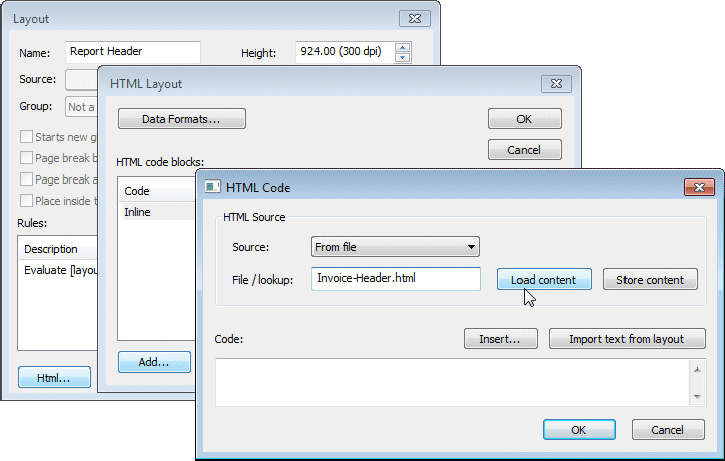
Task: Toggle the Starts new group checkbox
Action: pos(25,137)
